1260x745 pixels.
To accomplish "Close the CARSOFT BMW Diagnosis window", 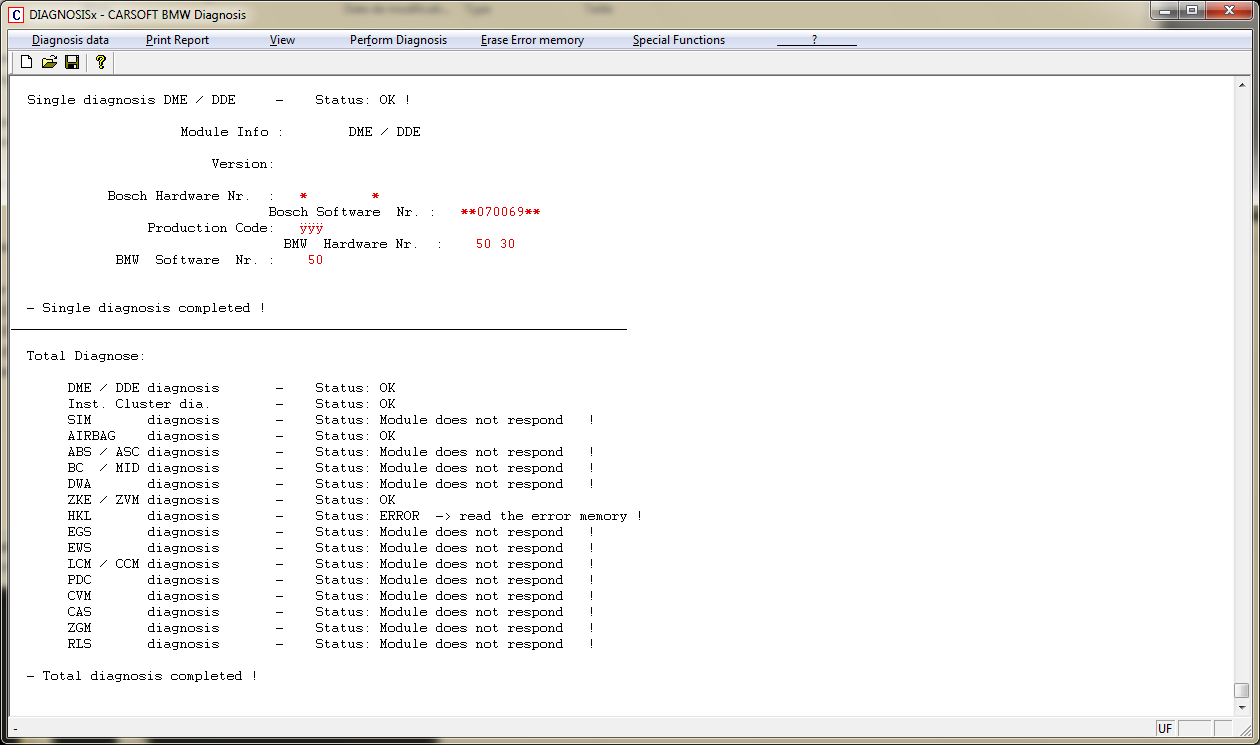I will coord(1229,10).
